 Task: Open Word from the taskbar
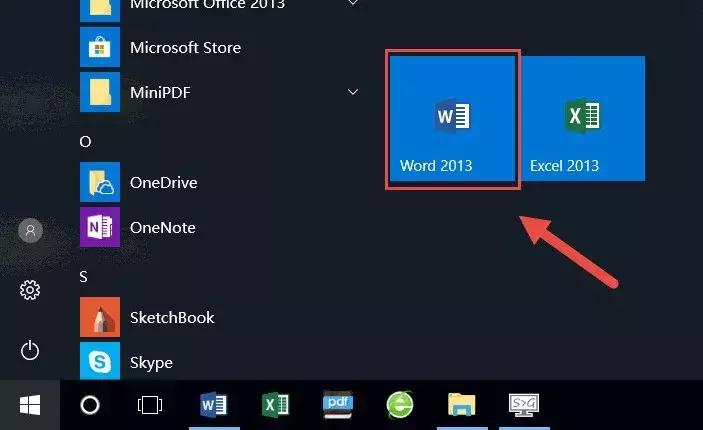tap(214, 405)
